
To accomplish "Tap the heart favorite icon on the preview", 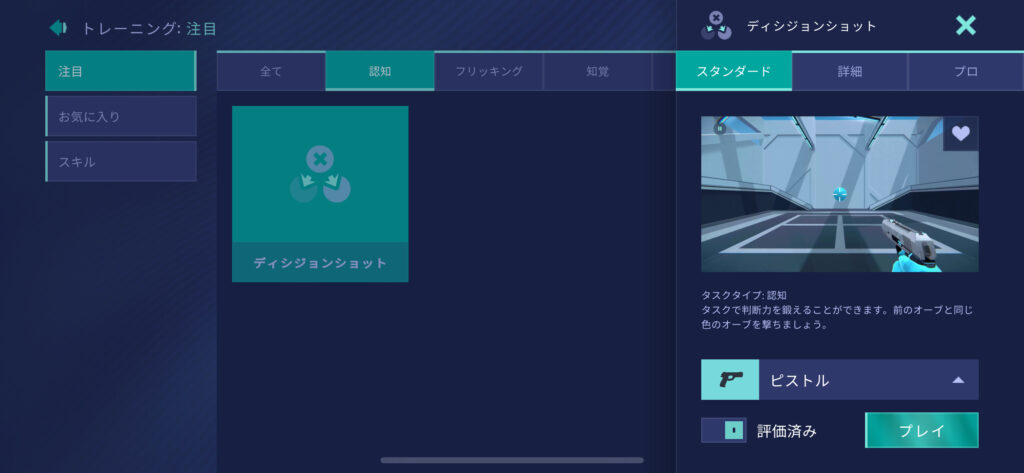I will [x=961, y=133].
